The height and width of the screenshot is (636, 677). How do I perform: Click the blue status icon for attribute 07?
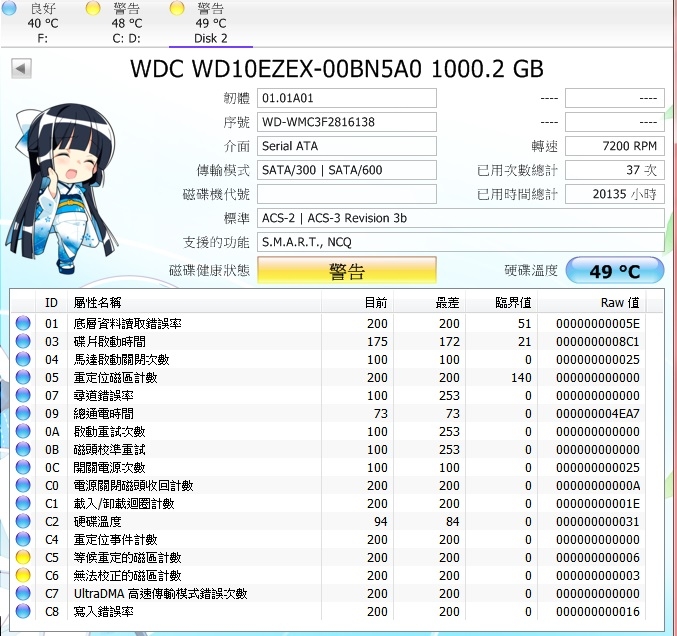coord(23,395)
